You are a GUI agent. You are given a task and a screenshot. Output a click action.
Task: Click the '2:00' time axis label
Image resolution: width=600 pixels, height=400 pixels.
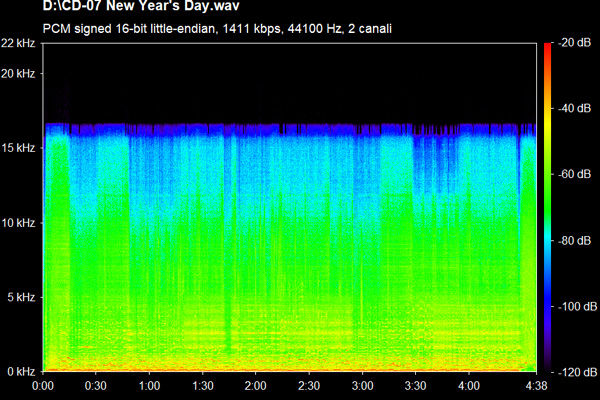[x=256, y=385]
